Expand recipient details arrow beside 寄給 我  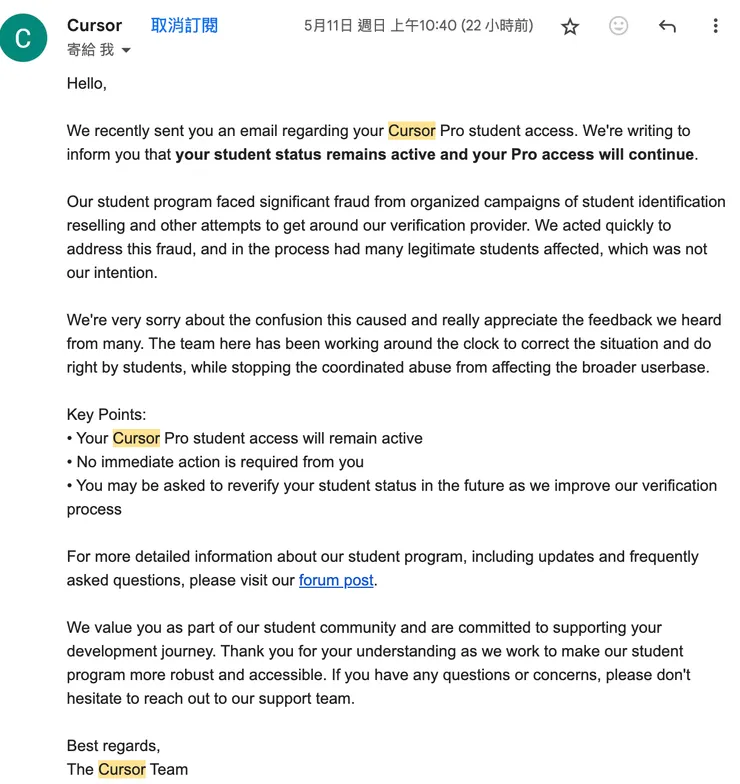tap(126, 50)
